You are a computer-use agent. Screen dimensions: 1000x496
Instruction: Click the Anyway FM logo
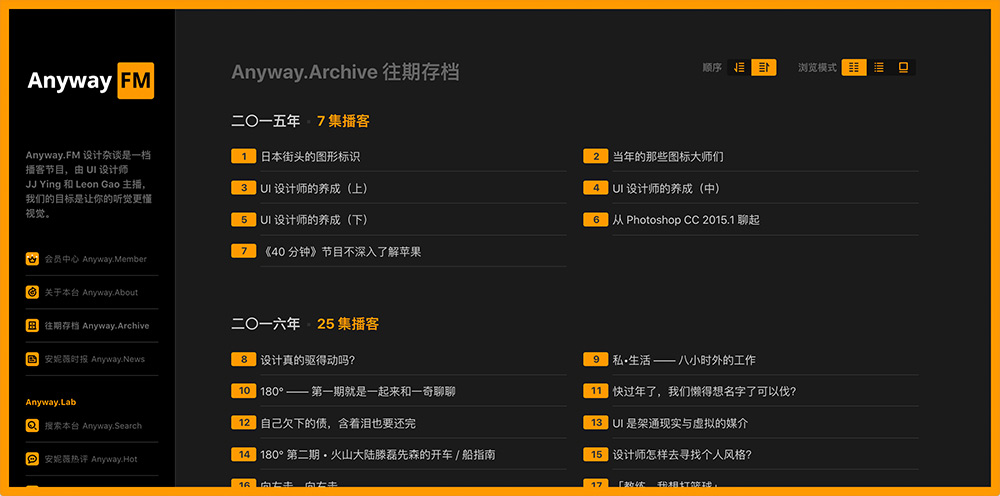91,81
